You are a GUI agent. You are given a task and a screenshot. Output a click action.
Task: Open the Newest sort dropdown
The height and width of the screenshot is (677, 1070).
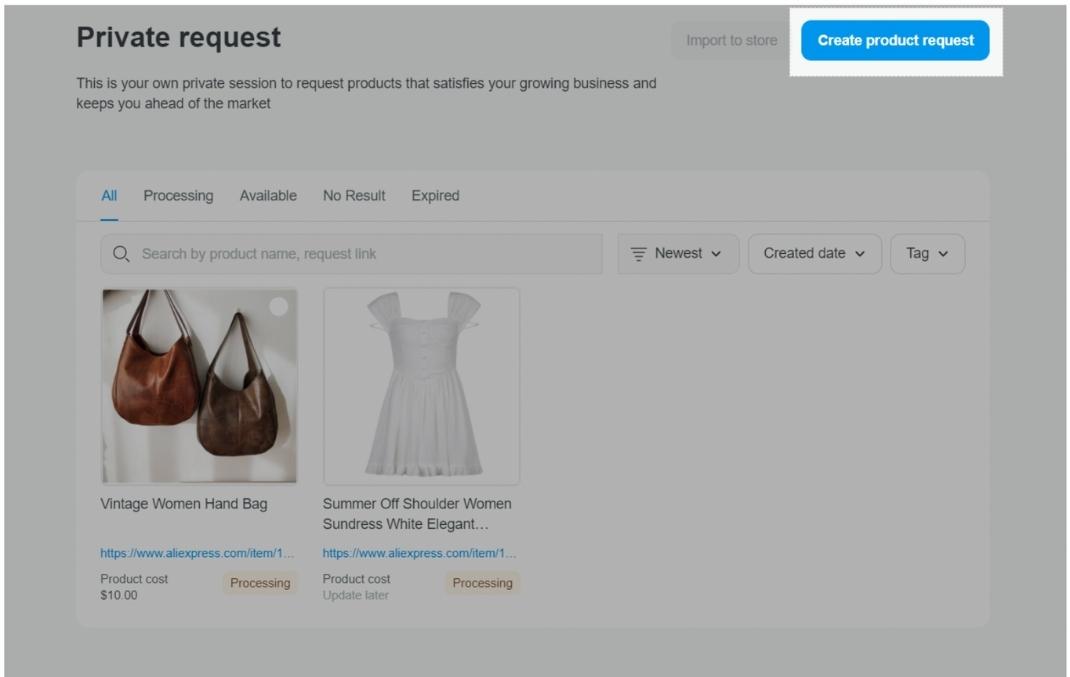[x=678, y=253]
